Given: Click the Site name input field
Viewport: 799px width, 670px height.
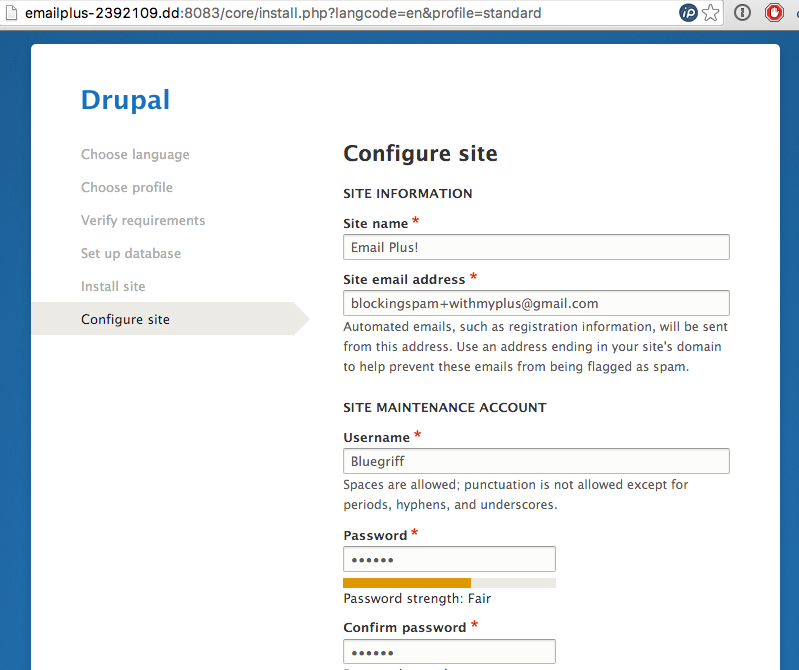Looking at the screenshot, I should pos(536,247).
